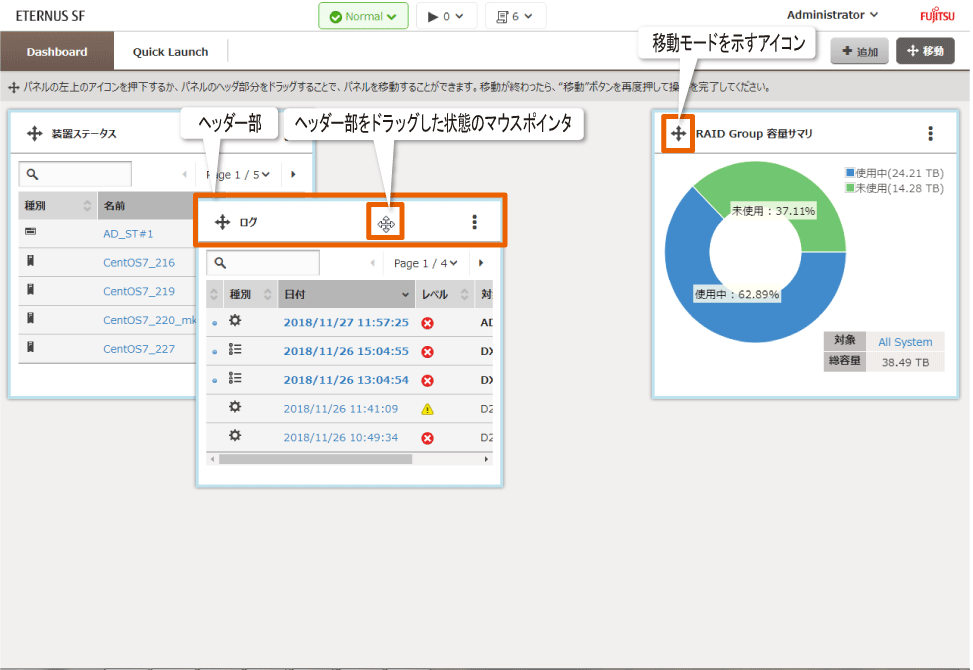973x670 pixels.
Task: Open the All System target link
Action: [x=905, y=342]
